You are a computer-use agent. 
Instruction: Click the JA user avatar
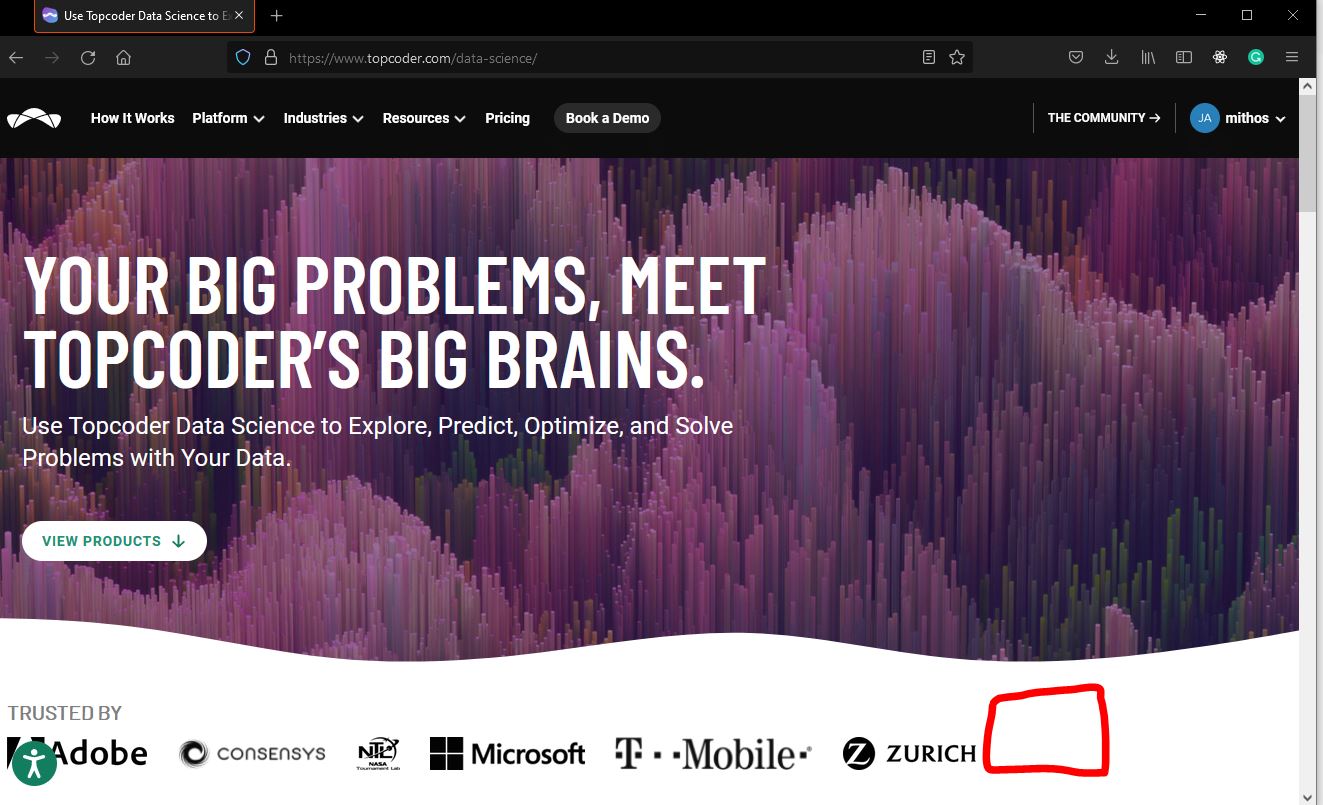pyautogui.click(x=1205, y=118)
